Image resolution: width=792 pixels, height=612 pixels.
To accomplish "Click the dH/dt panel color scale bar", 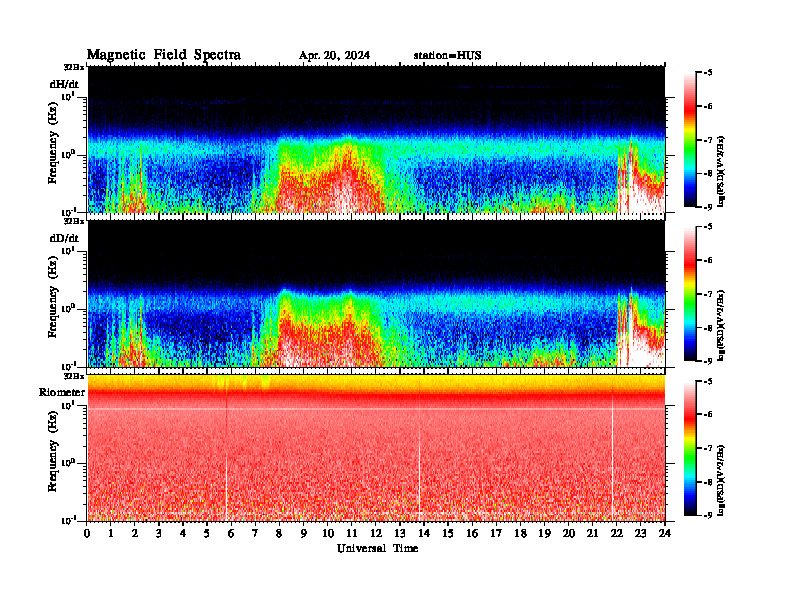I will [x=689, y=140].
